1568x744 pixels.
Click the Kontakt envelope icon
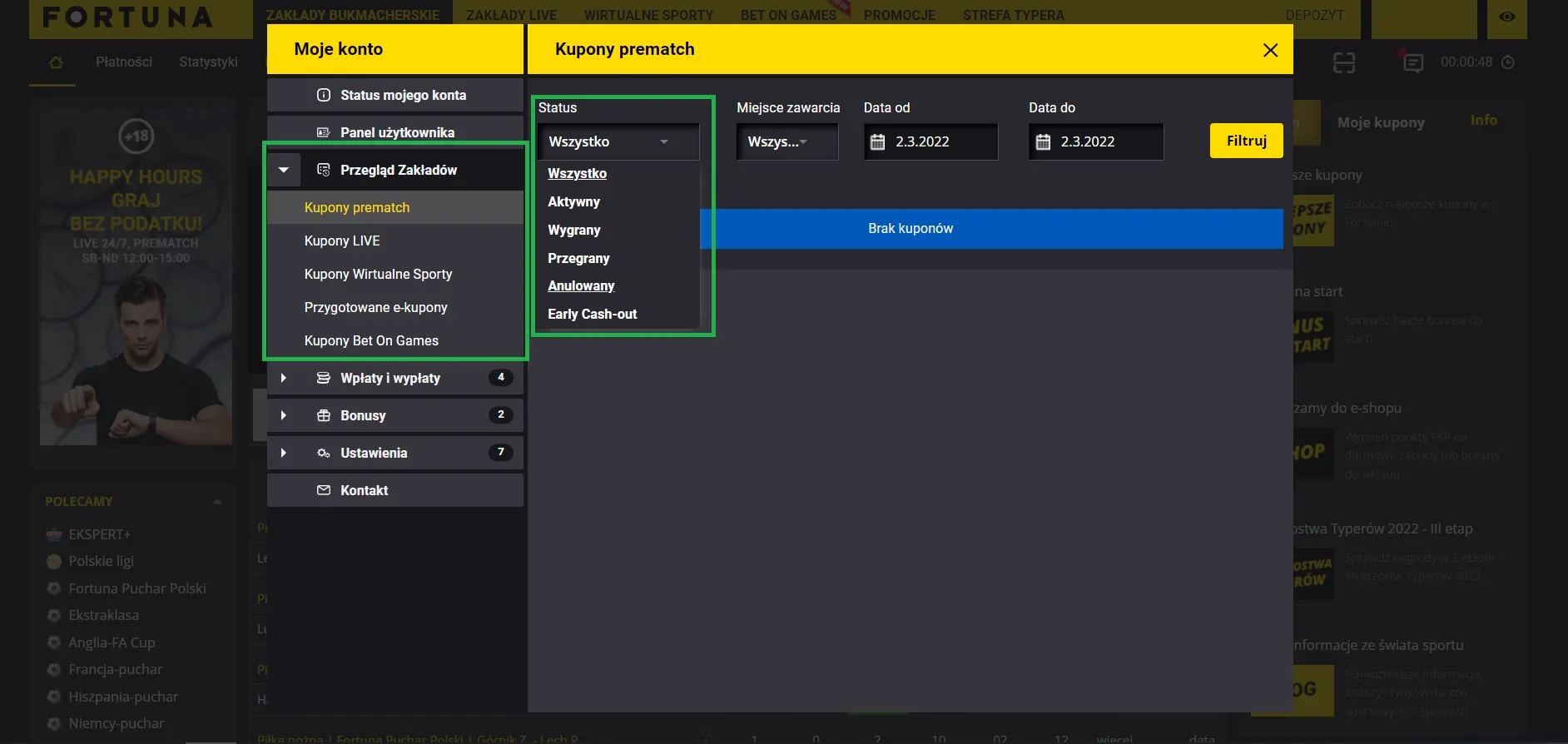[324, 490]
